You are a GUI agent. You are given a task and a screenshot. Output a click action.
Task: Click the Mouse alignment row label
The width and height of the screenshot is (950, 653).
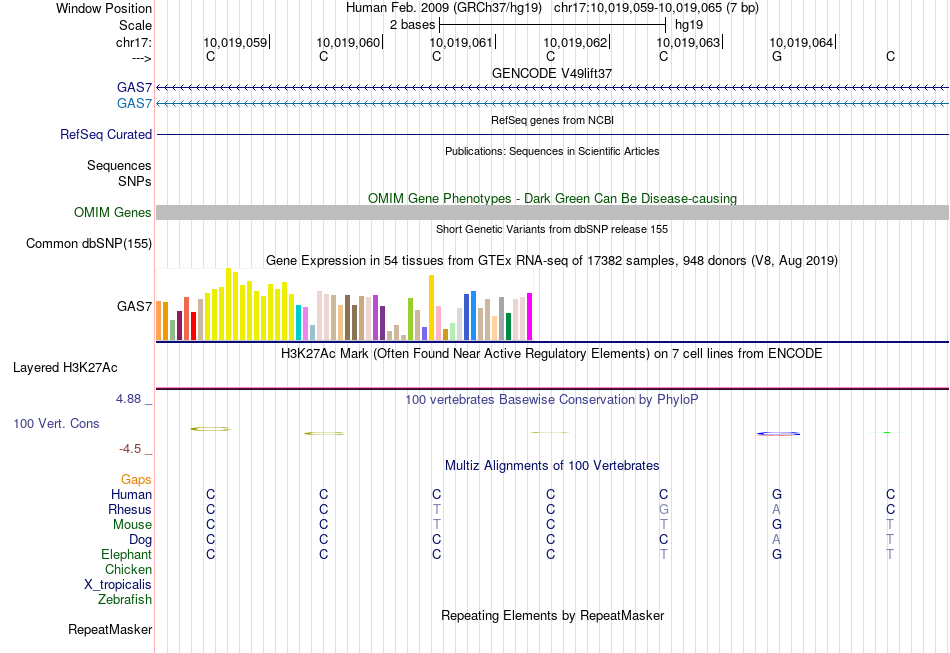point(132,525)
